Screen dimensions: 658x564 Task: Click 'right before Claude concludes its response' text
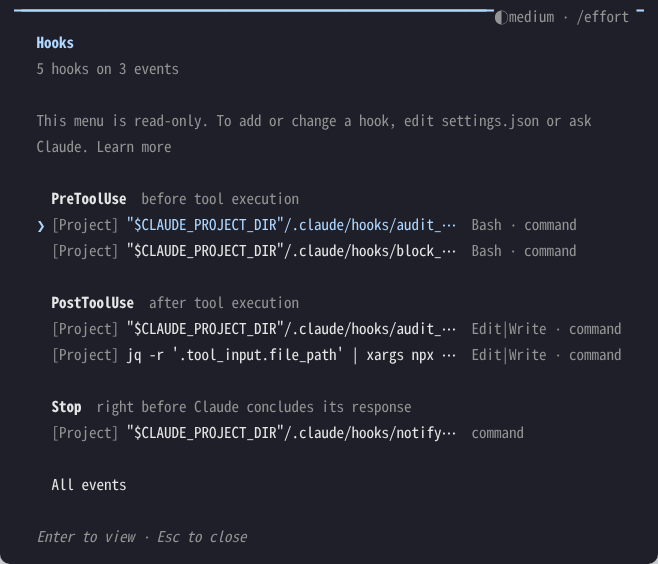(x=254, y=407)
